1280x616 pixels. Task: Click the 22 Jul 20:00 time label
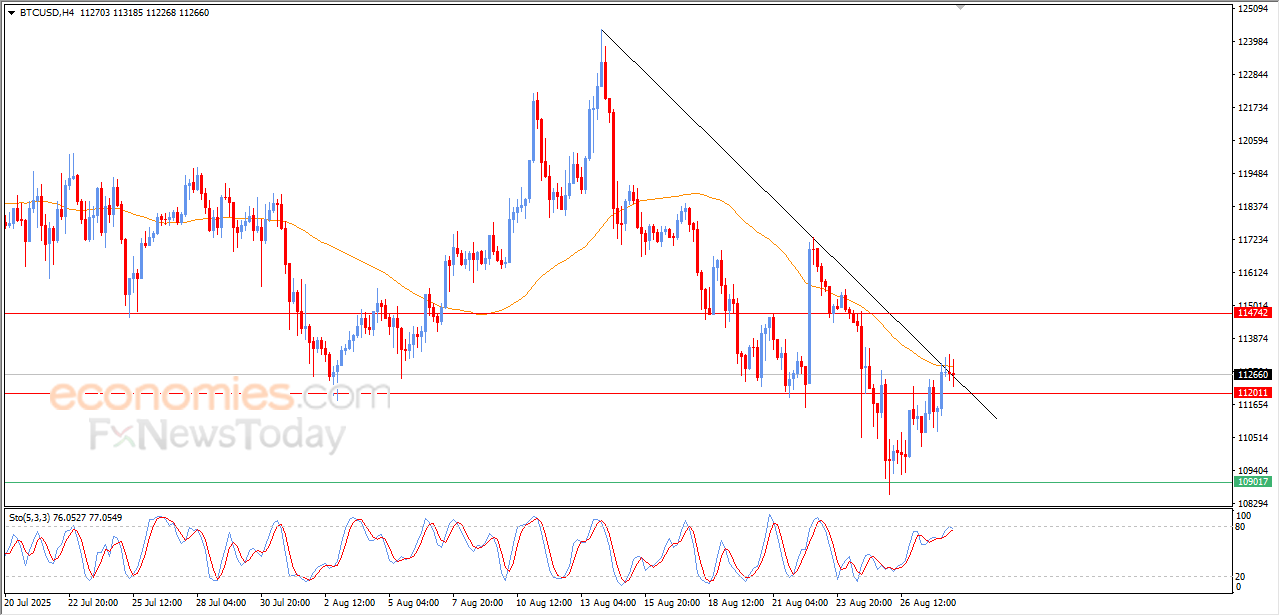tap(92, 603)
